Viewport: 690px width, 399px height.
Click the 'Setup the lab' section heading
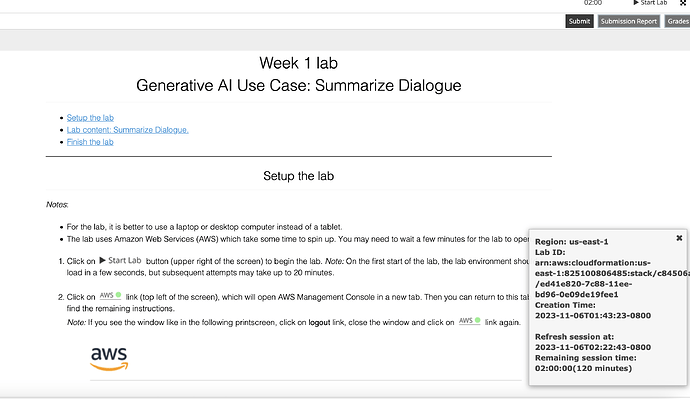(298, 176)
